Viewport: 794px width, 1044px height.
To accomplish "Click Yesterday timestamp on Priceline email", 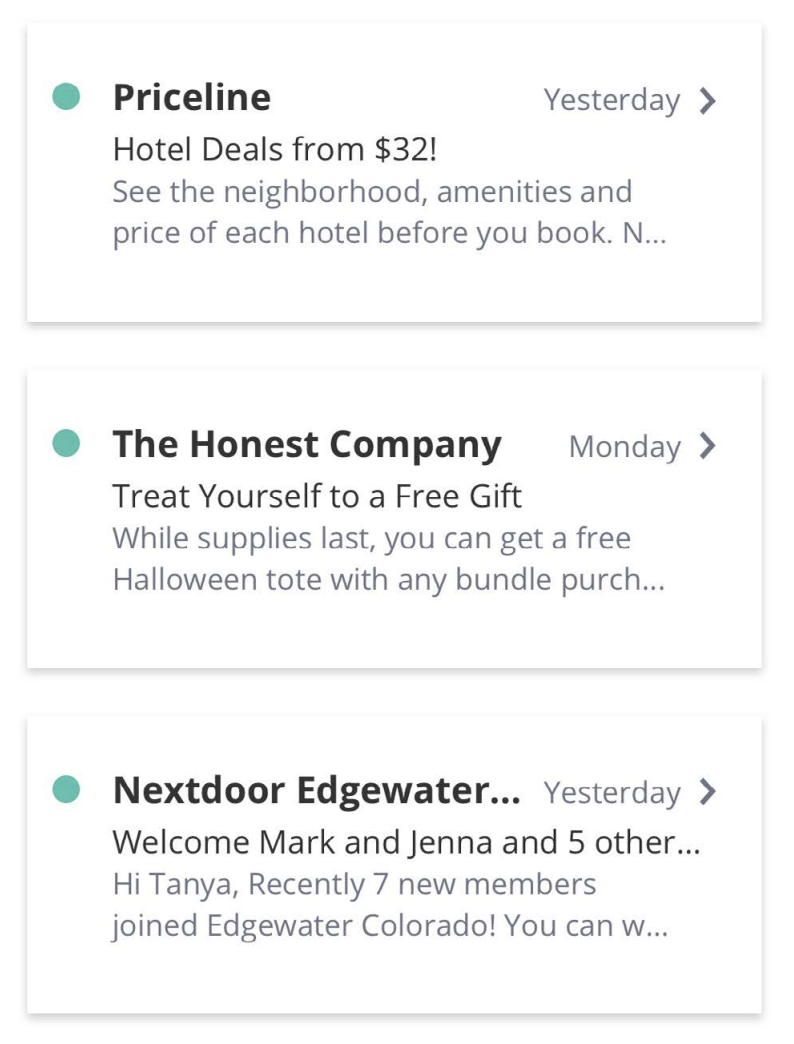I will tap(611, 100).
